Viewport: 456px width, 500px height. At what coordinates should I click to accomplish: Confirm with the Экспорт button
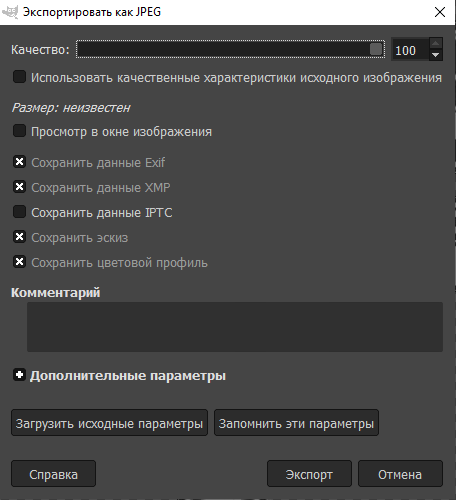pos(309,474)
